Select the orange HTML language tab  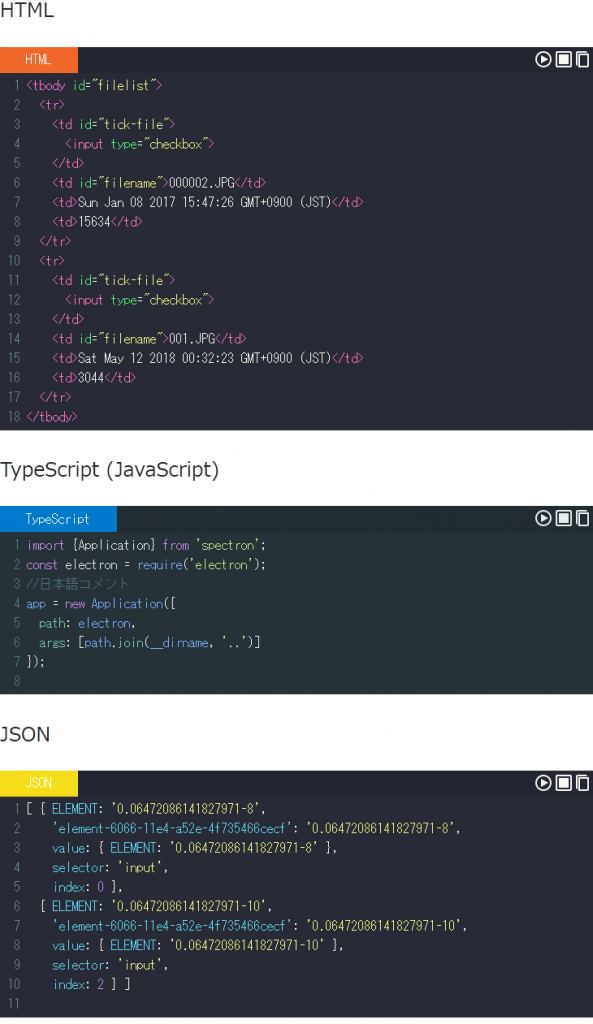[x=39, y=59]
